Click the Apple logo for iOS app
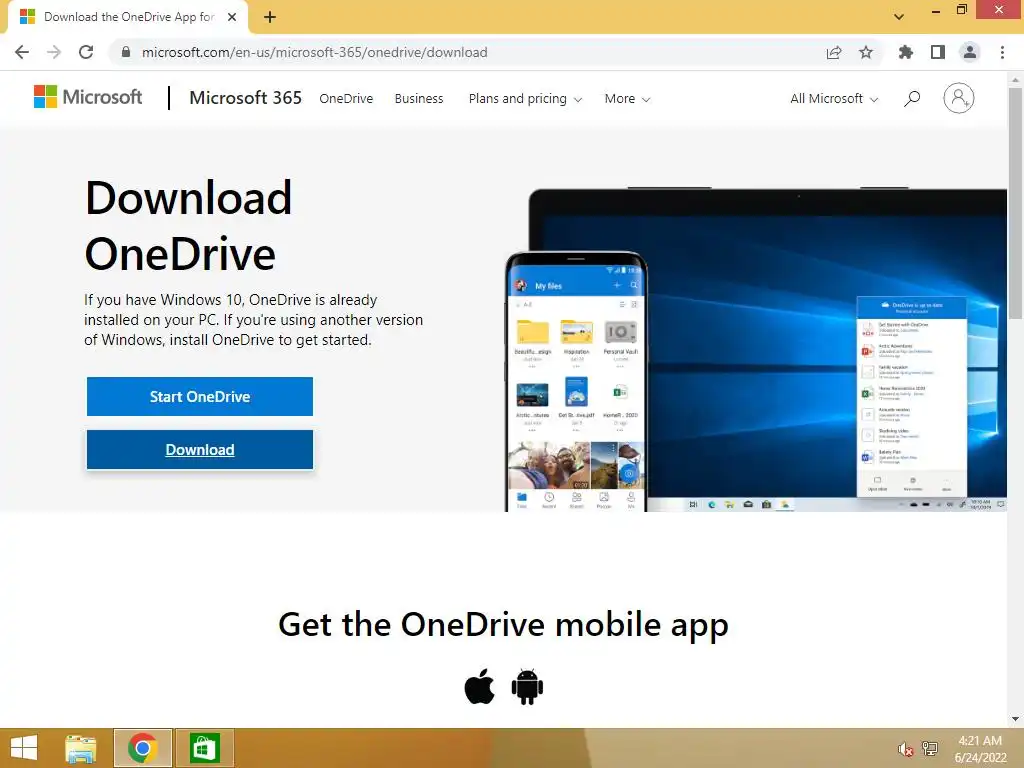This screenshot has height=768, width=1024. (479, 686)
